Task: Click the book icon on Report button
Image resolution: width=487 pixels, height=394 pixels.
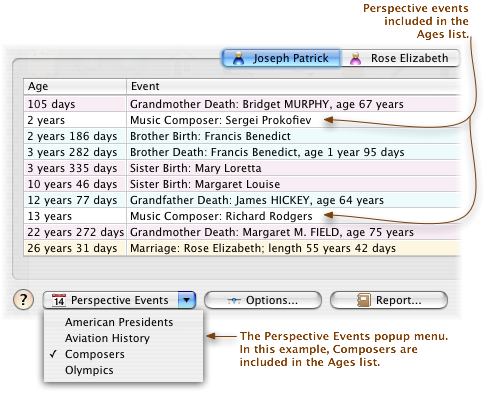Action: tap(364, 300)
